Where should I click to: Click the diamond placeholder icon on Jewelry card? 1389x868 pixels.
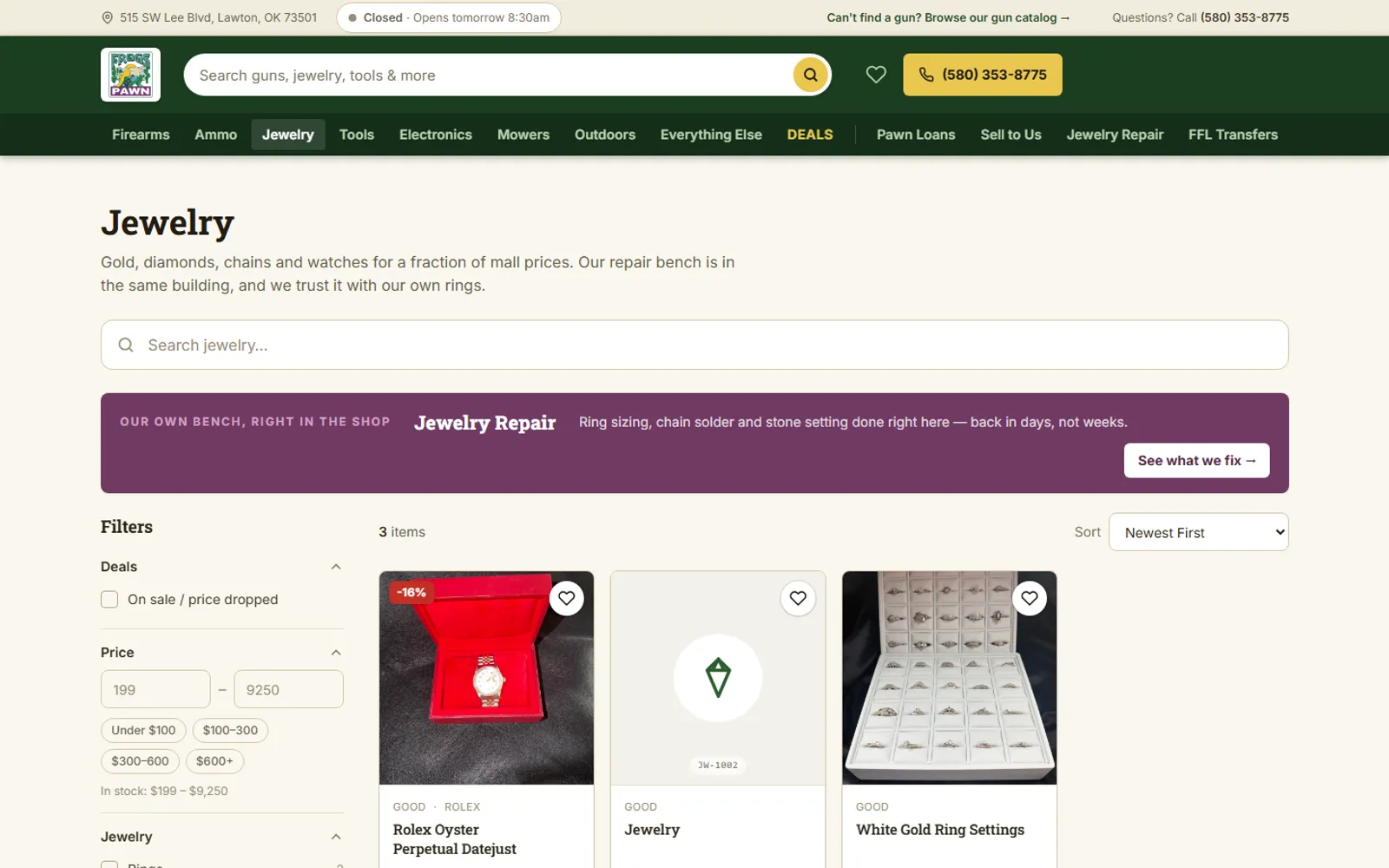coord(718,678)
